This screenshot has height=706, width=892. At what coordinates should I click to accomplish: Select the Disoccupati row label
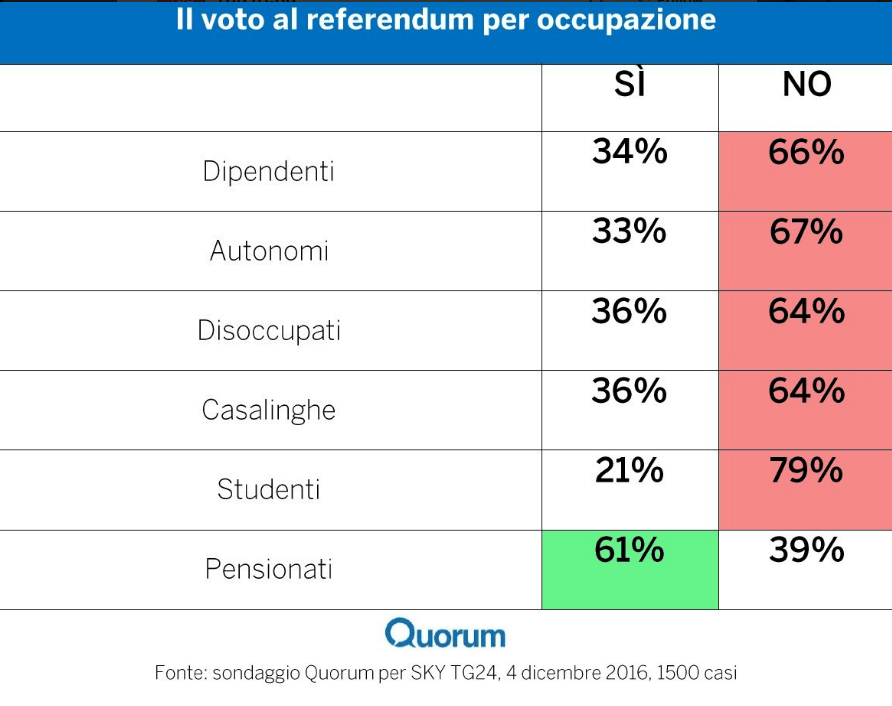[269, 331]
